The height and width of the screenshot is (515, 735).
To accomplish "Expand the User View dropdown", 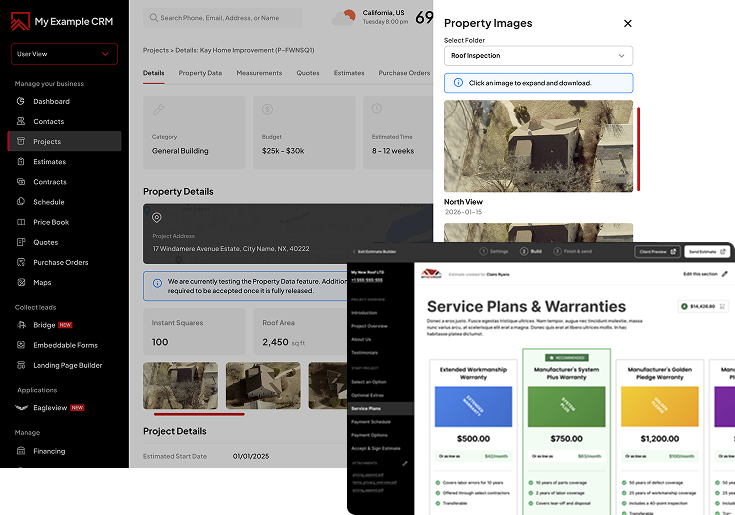I will pyautogui.click(x=64, y=54).
